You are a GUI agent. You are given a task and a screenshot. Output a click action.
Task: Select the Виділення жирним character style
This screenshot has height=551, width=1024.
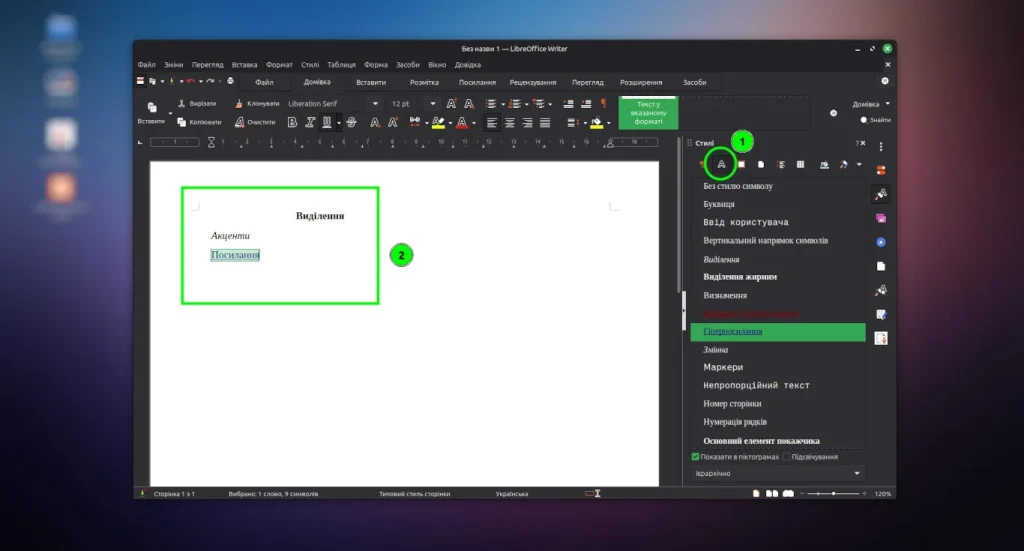click(778, 277)
